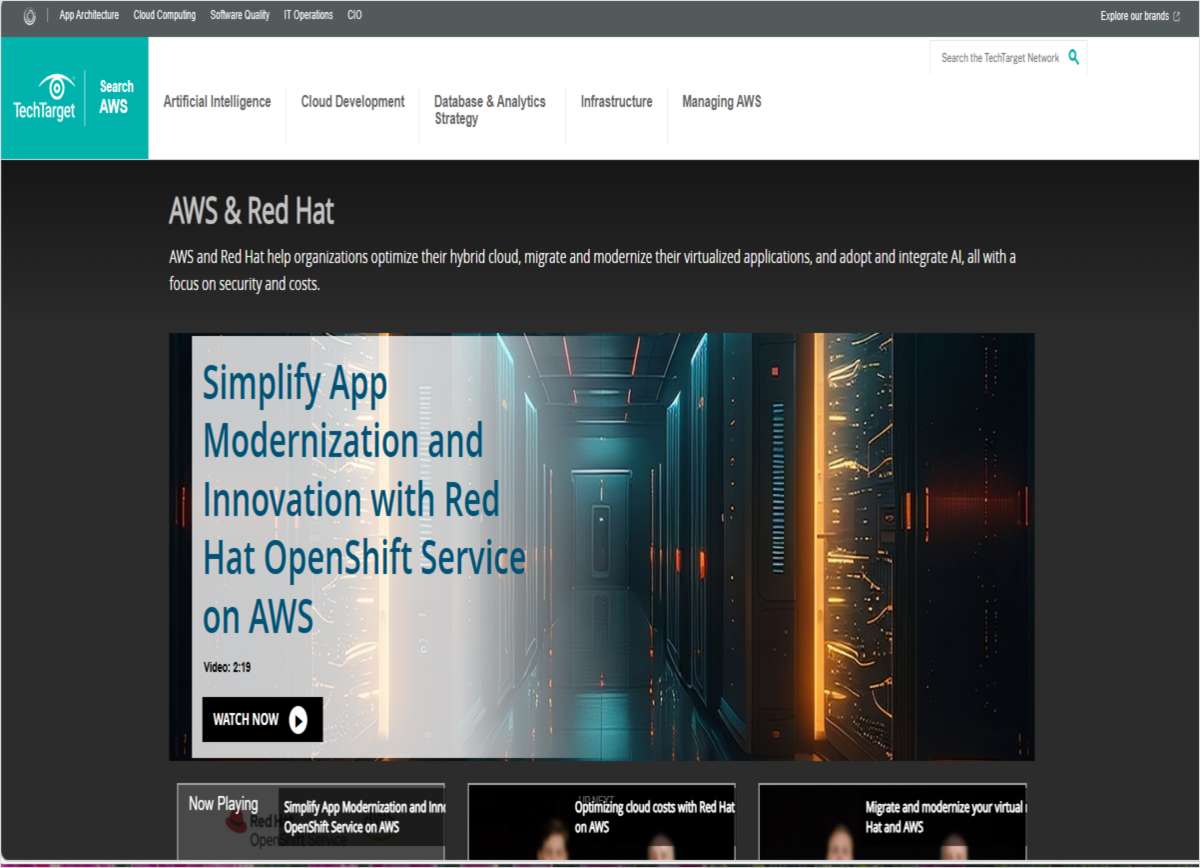Click the search magnifying glass icon

(x=1074, y=57)
